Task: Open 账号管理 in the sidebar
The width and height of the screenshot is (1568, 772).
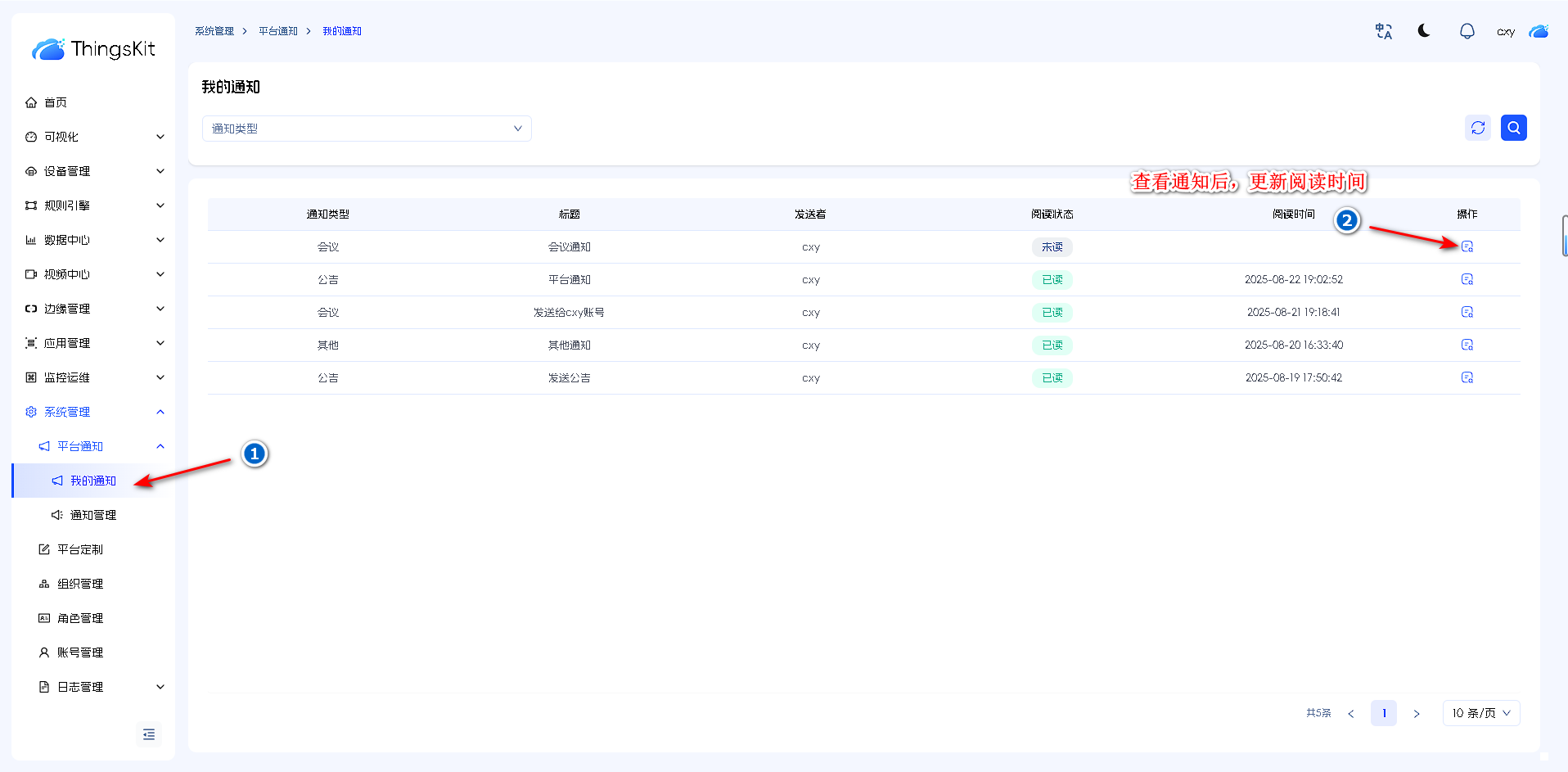Action: click(x=80, y=652)
